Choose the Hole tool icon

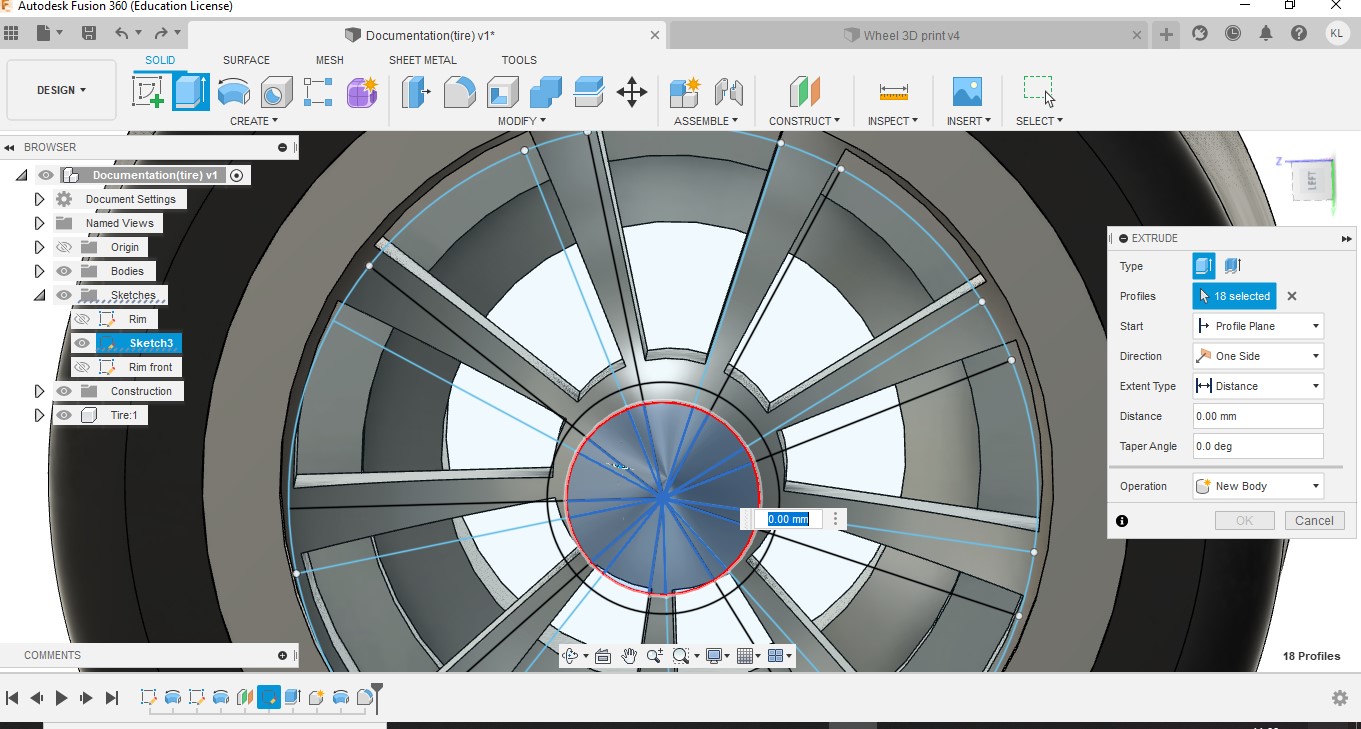coord(276,92)
